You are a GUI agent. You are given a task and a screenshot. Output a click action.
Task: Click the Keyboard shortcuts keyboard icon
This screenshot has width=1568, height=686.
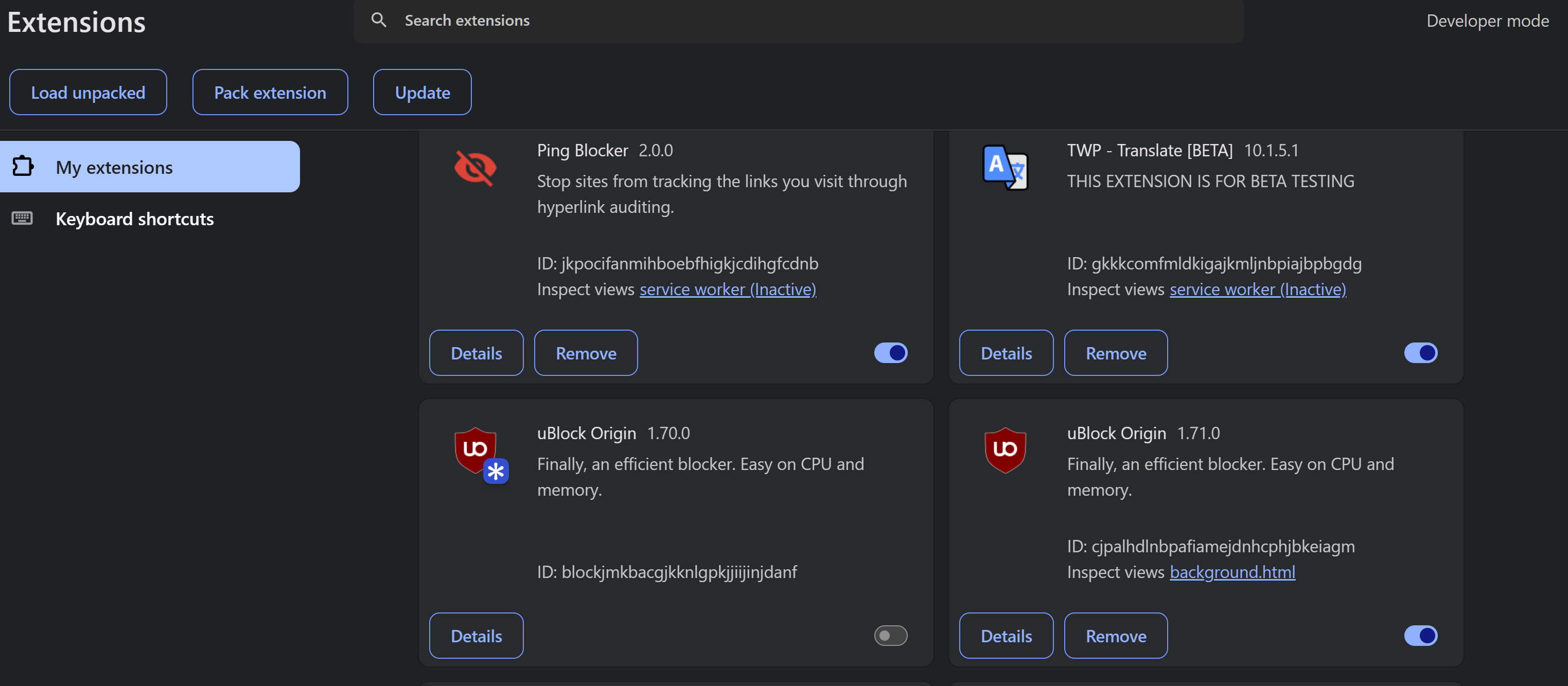23,218
